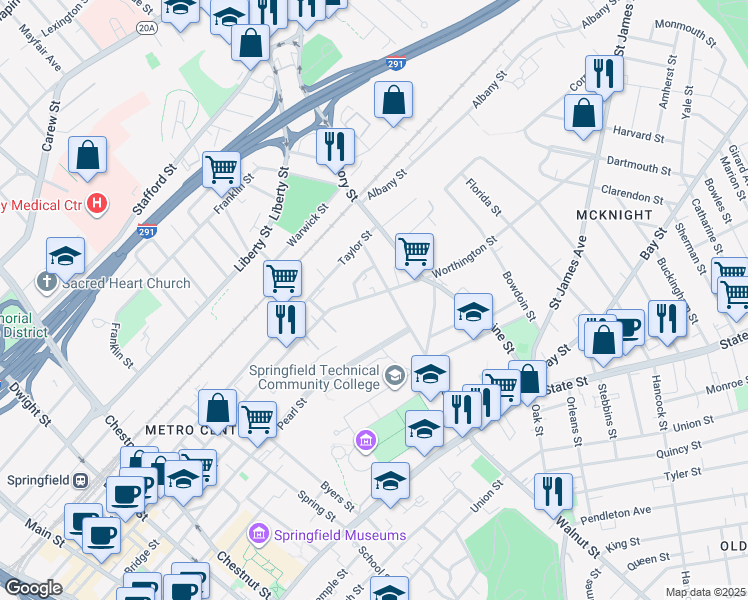Select the Springfield train station icon
The image size is (748, 600).
pos(80,480)
